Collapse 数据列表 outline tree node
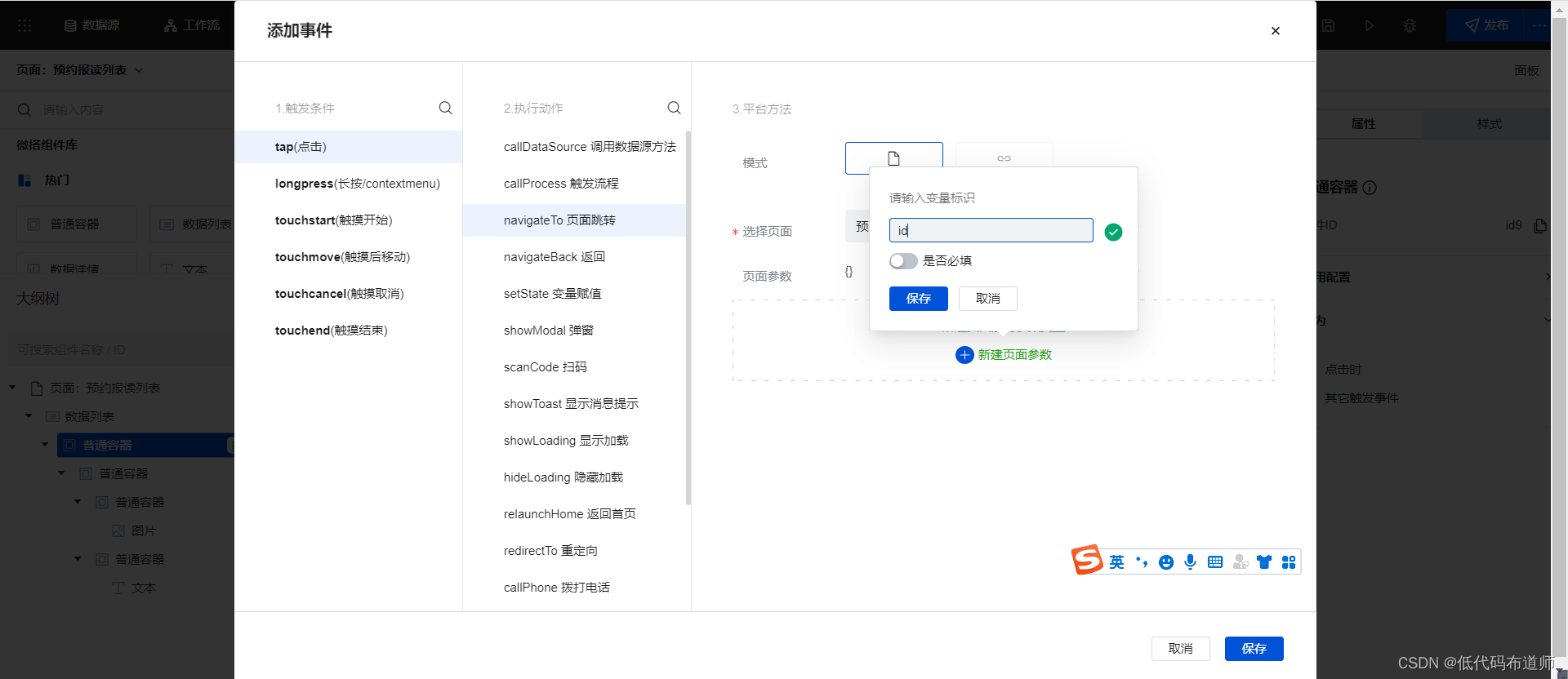Screen dimensions: 1568x679 click(x=29, y=416)
